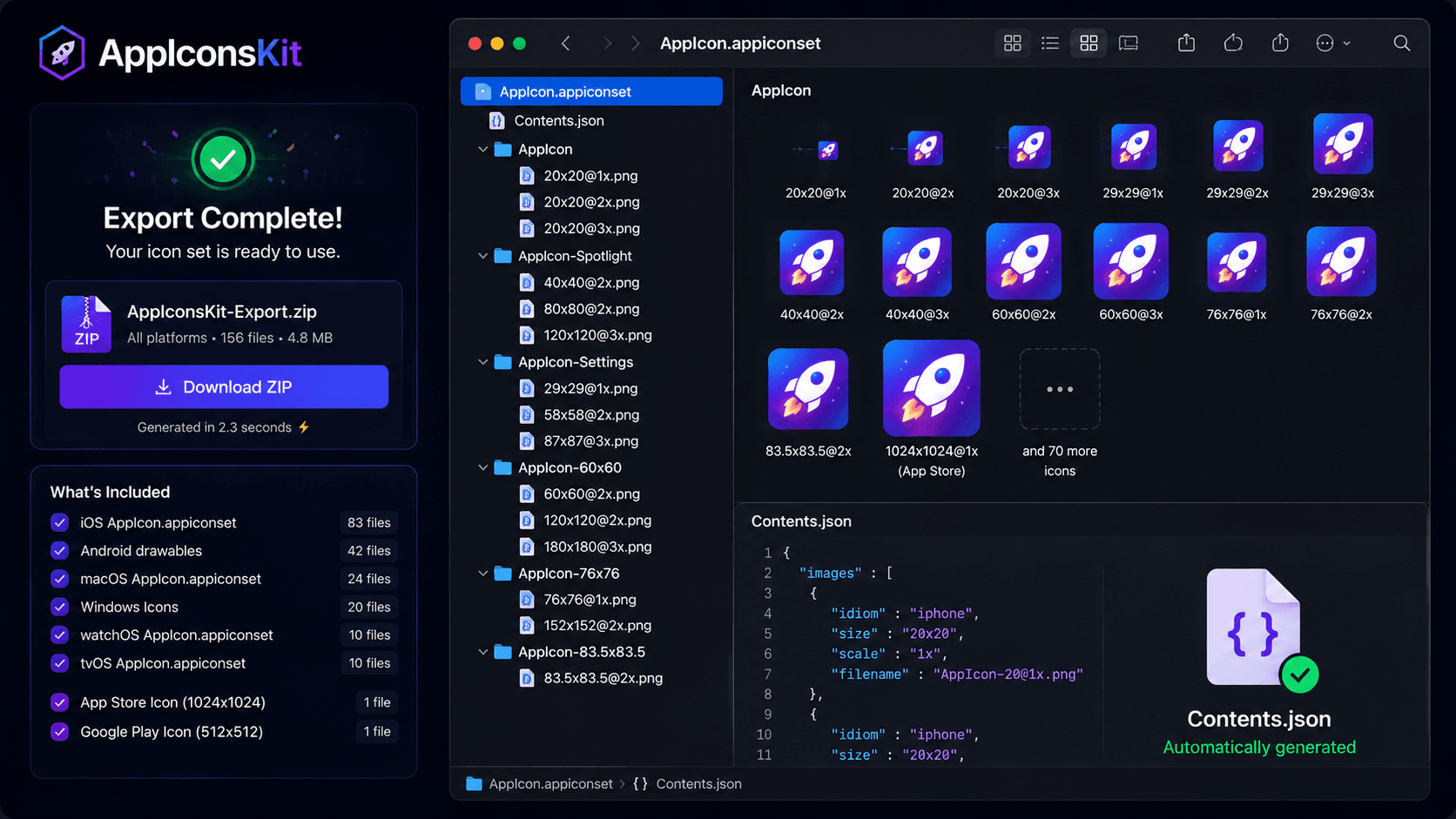Select 152x152@2x.png in the file tree

[597, 626]
